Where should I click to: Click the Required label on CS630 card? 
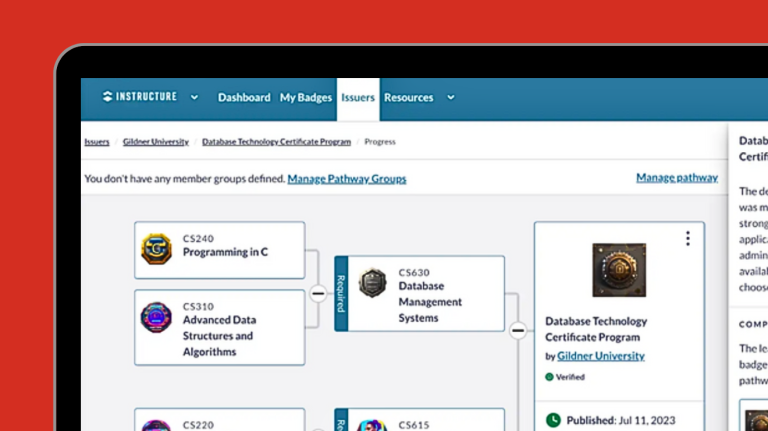point(341,293)
